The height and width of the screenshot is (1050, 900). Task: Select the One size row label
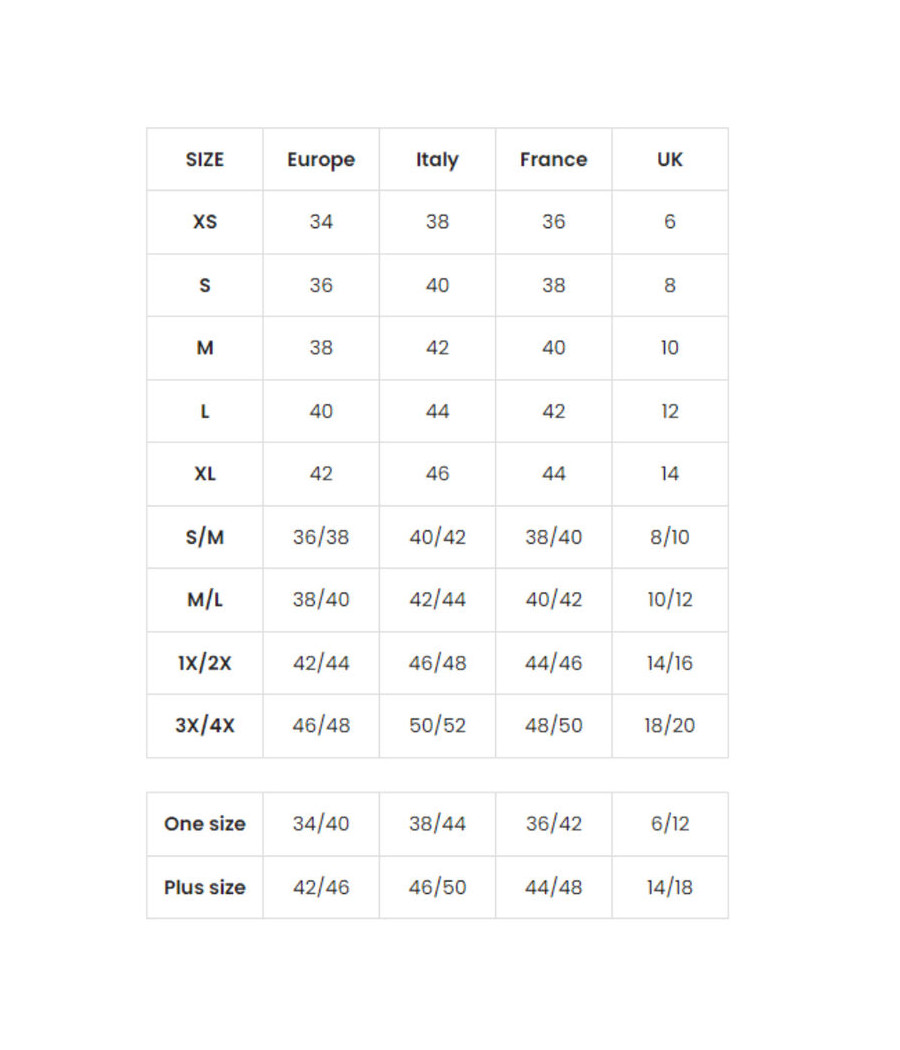pos(205,824)
